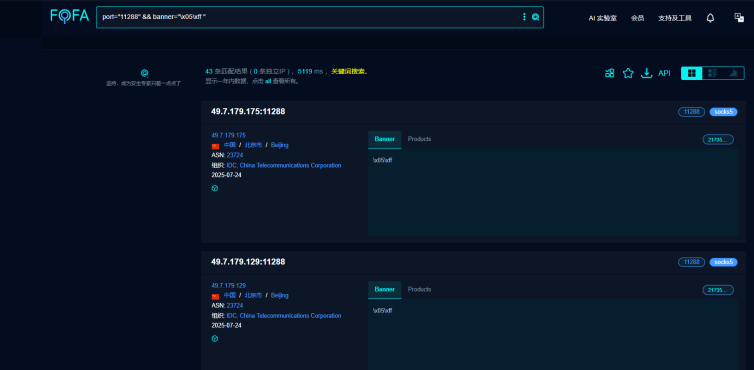
Task: Click the socks5 tag of 49.7.179.129
Action: tap(723, 262)
